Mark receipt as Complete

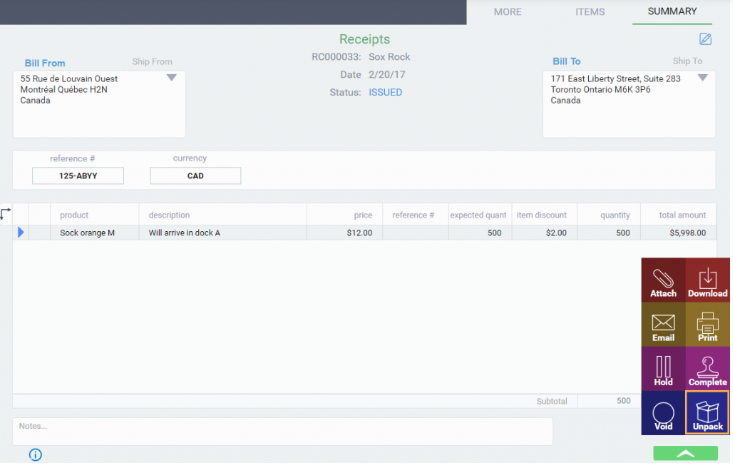point(710,370)
